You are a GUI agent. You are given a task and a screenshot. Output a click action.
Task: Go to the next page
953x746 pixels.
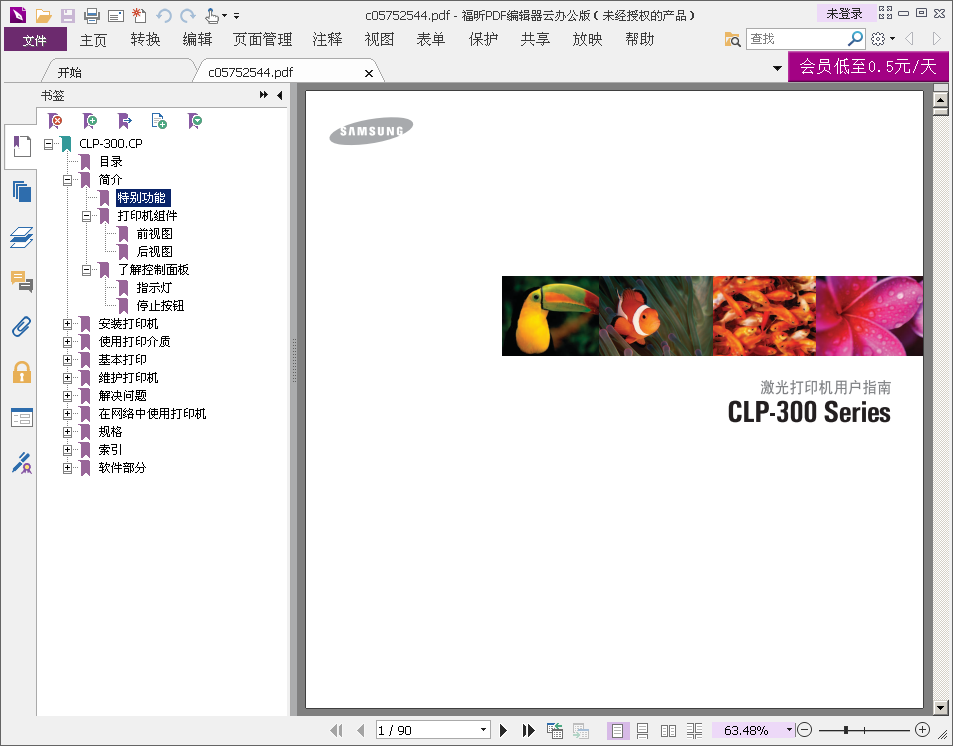pyautogui.click(x=503, y=730)
